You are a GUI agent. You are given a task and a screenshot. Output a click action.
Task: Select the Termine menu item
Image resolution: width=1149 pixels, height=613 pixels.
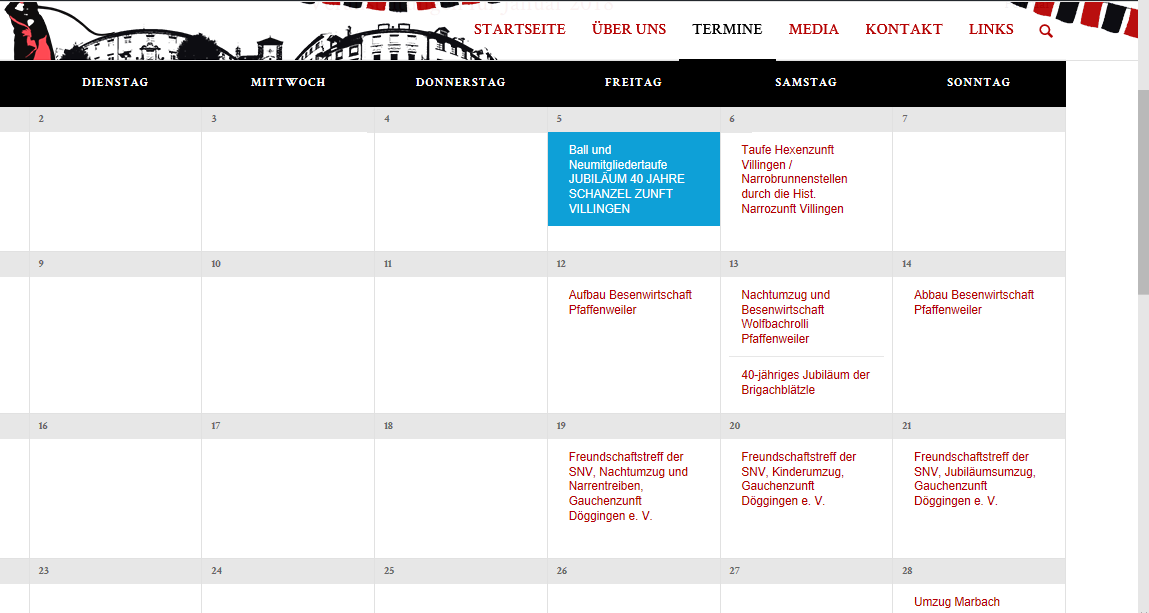pyautogui.click(x=727, y=29)
